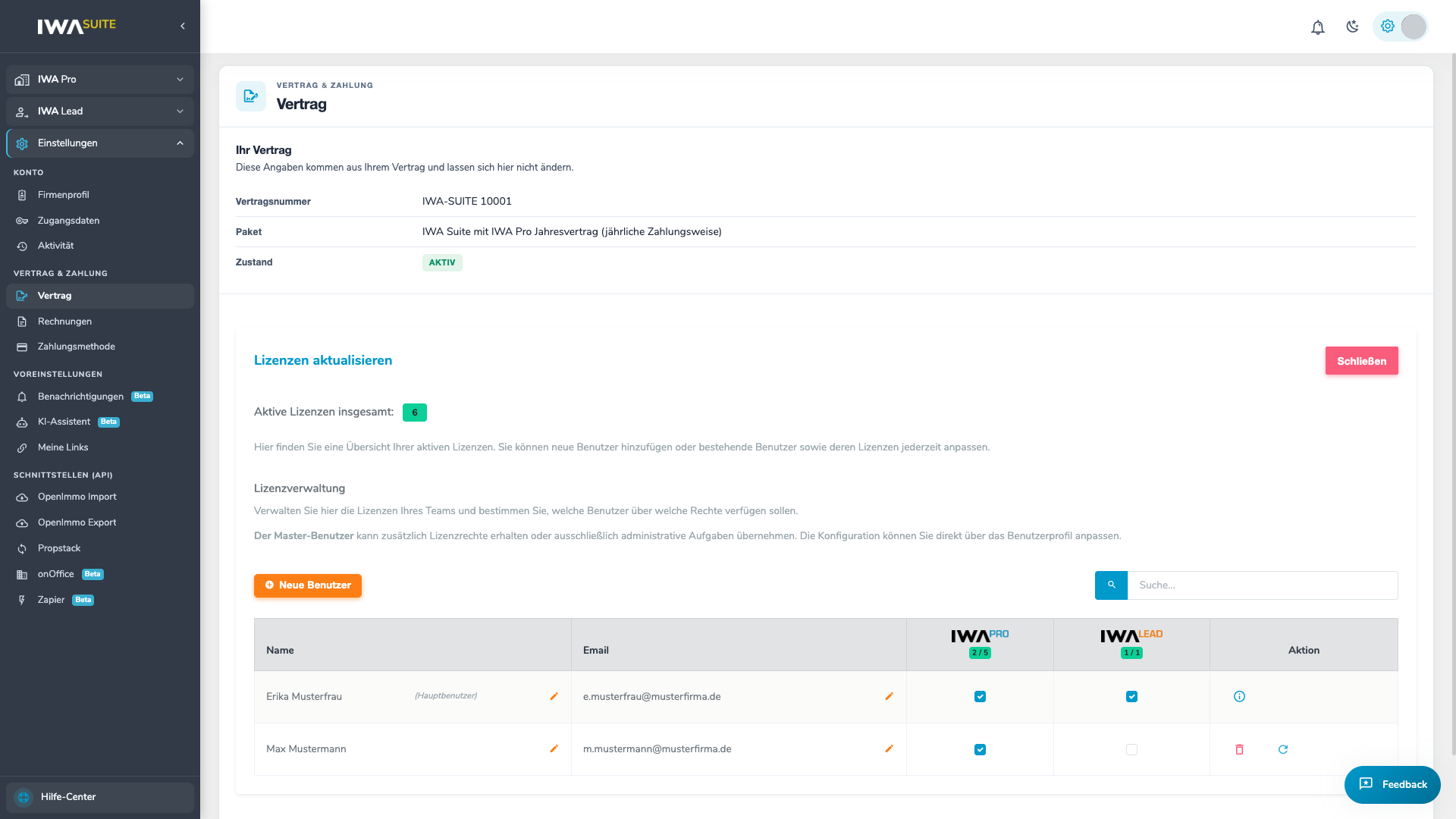Delete user Max Mustermann with trash icon

coord(1240,749)
